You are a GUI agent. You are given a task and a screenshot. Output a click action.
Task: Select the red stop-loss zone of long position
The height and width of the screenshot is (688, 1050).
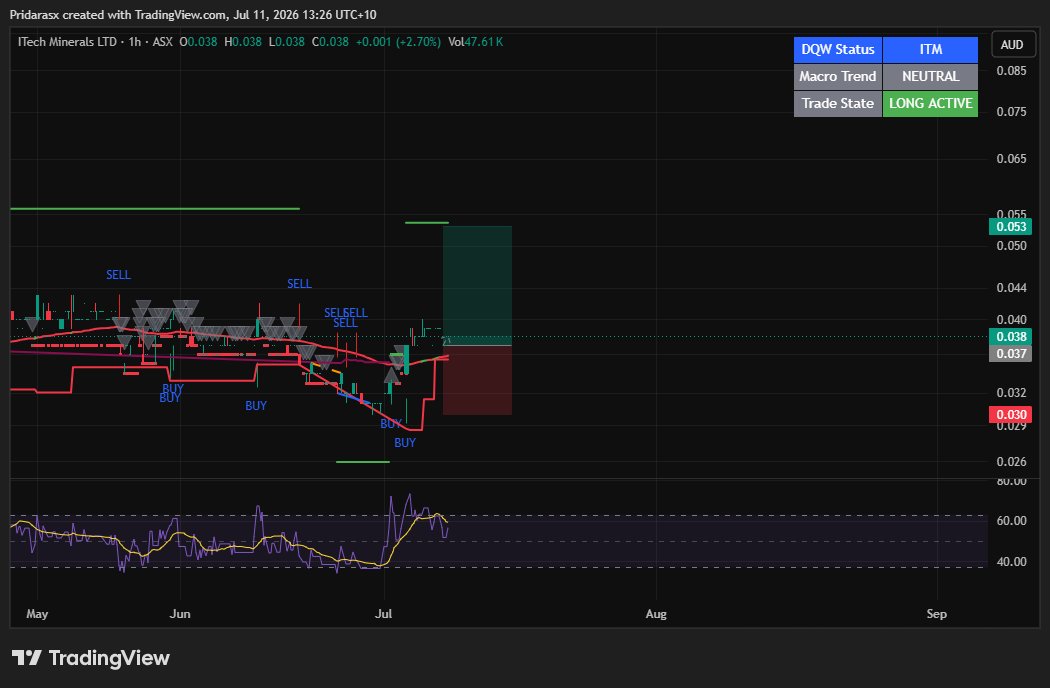477,381
